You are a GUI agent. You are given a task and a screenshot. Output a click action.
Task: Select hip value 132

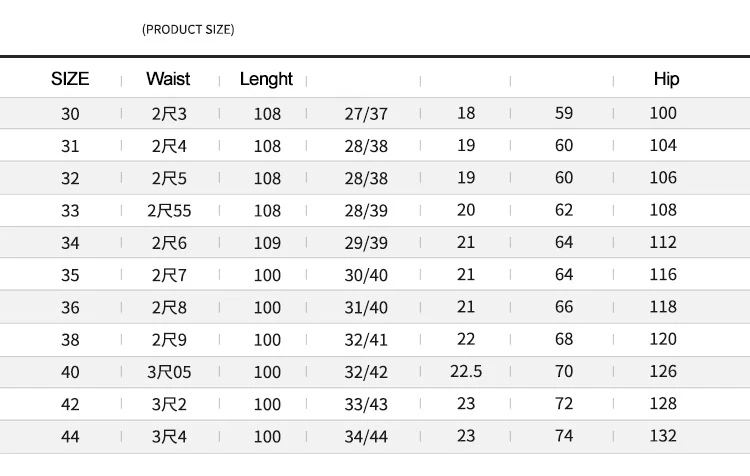pos(663,436)
